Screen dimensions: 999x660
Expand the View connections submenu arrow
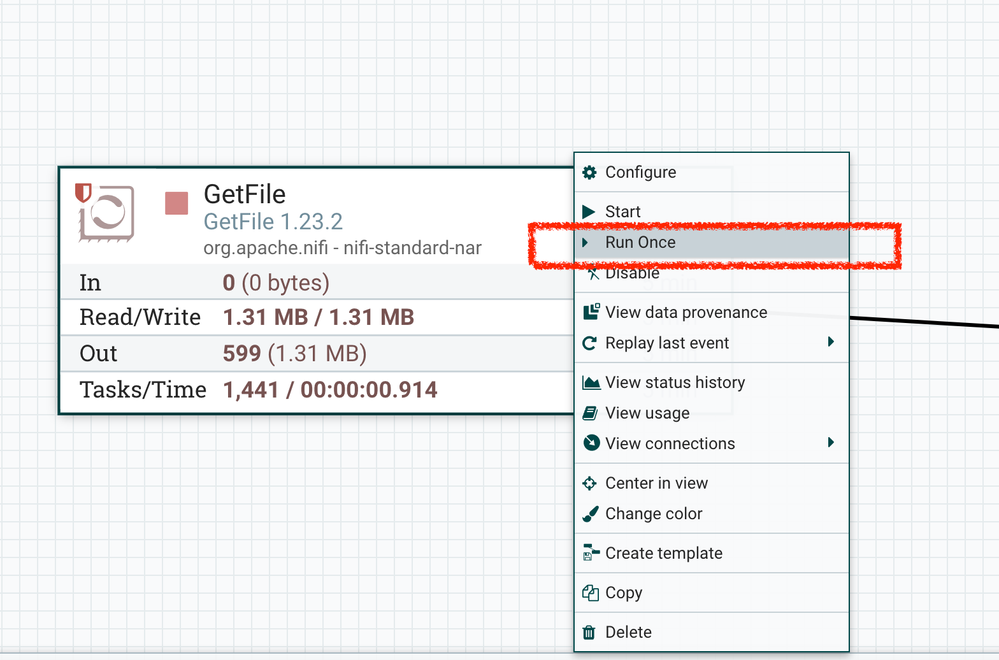(831, 442)
